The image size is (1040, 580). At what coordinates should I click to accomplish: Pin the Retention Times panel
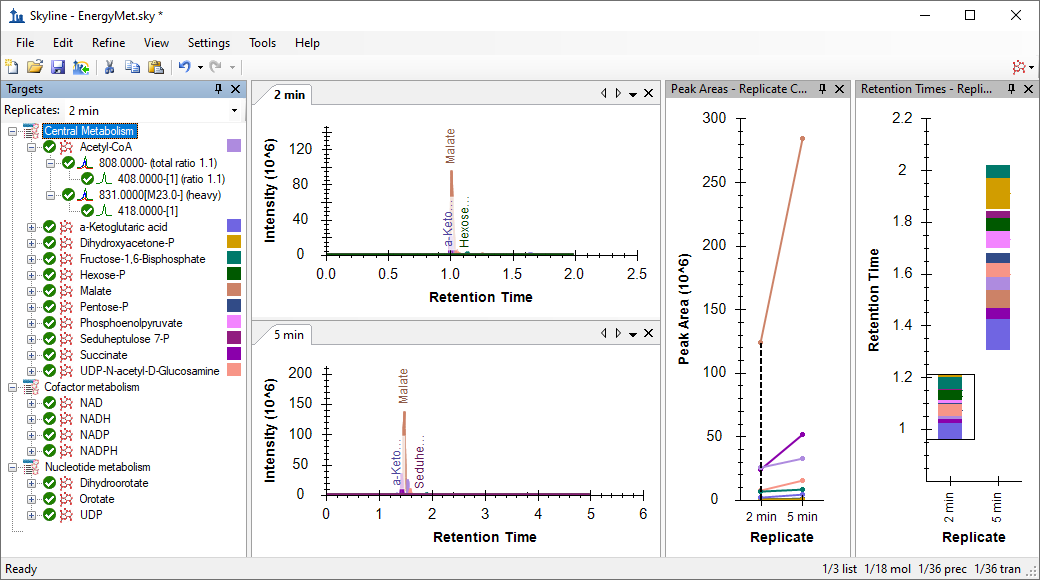[1011, 89]
